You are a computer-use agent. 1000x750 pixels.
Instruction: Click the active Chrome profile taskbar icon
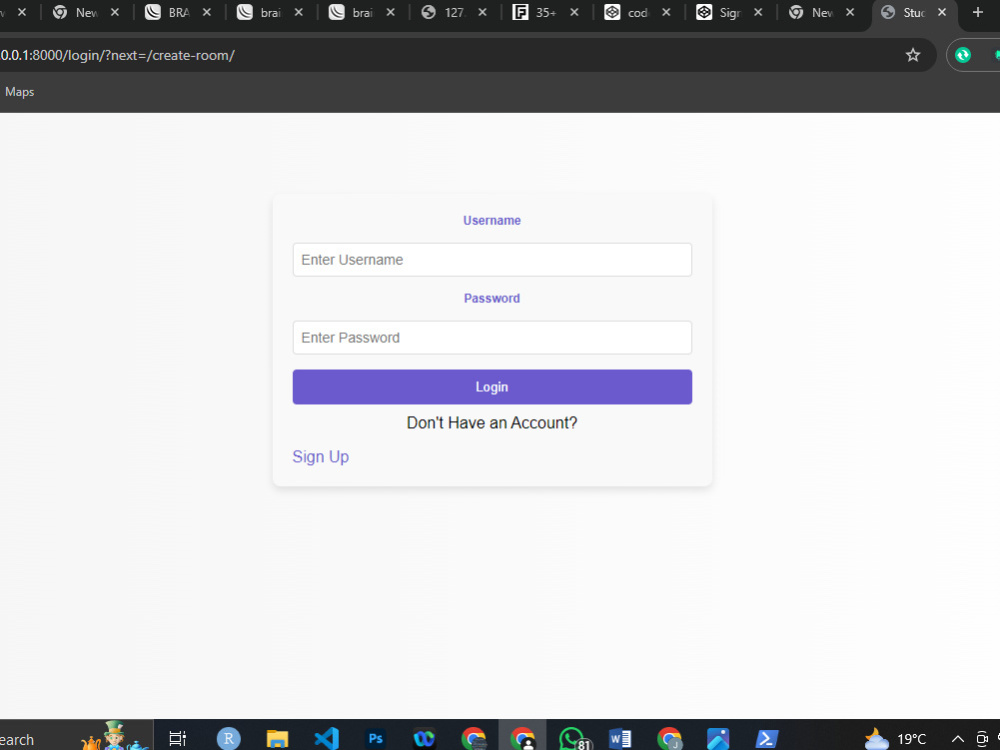pyautogui.click(x=523, y=739)
